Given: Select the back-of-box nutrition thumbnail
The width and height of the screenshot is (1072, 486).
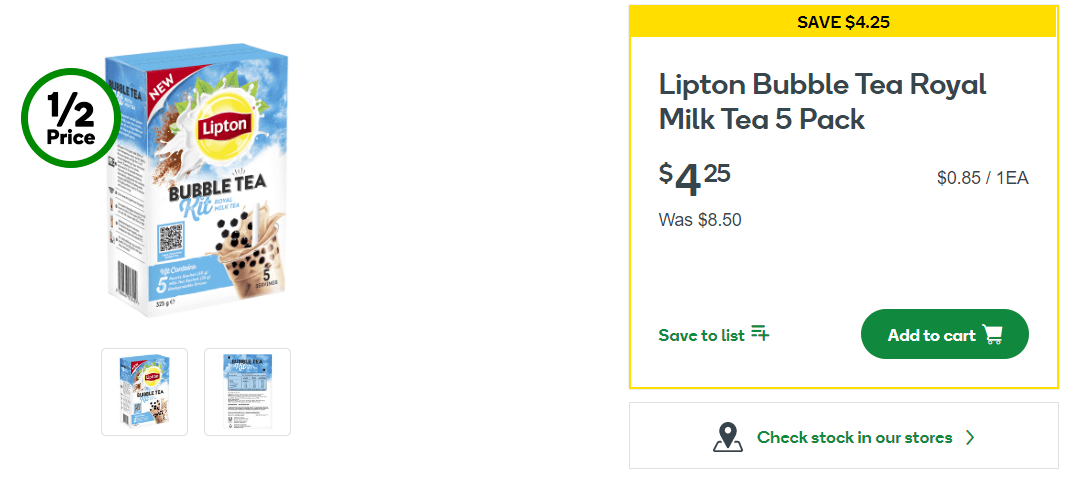Looking at the screenshot, I should click(247, 392).
